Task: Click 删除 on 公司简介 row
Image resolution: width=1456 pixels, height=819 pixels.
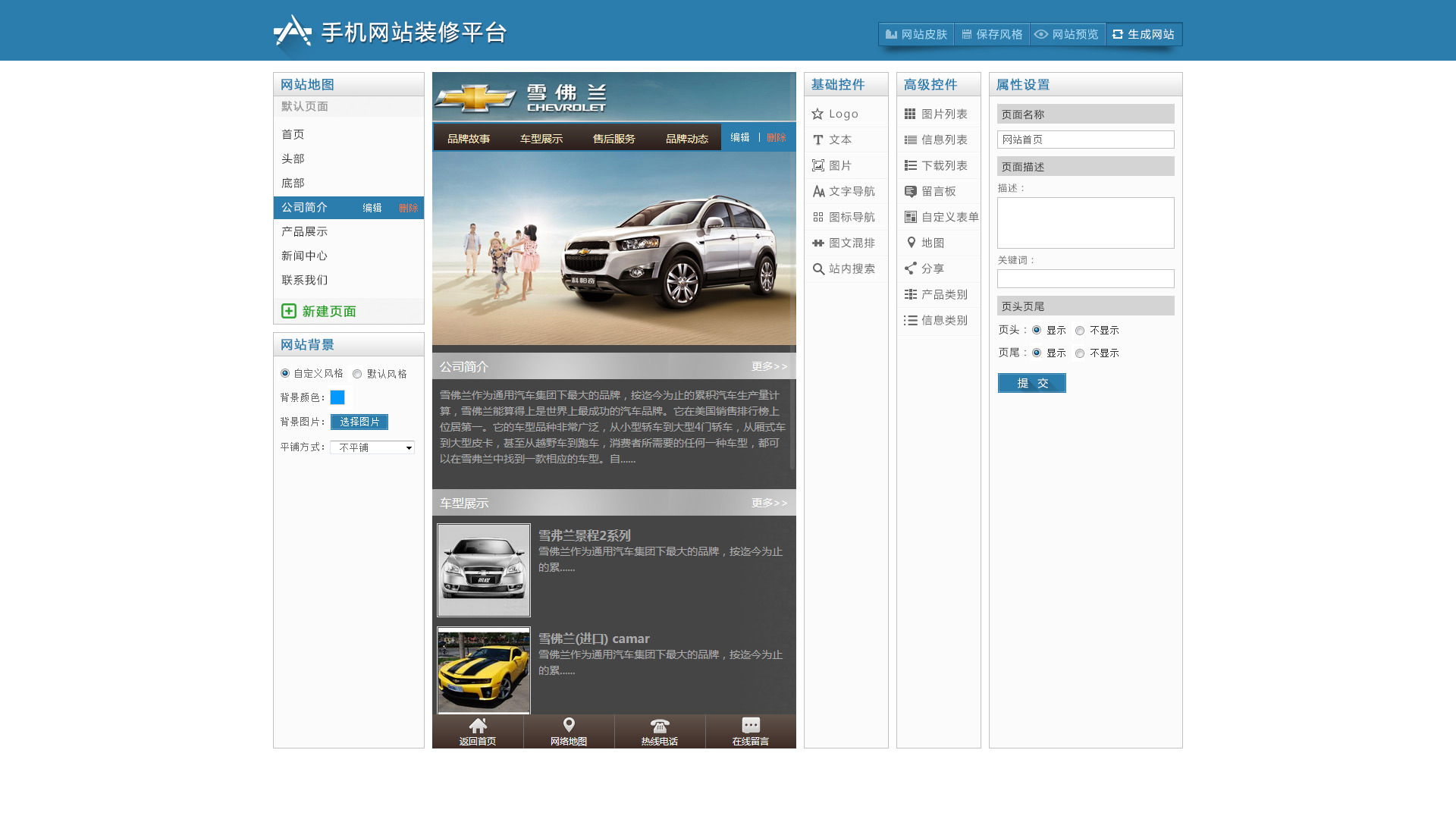Action: coord(409,208)
